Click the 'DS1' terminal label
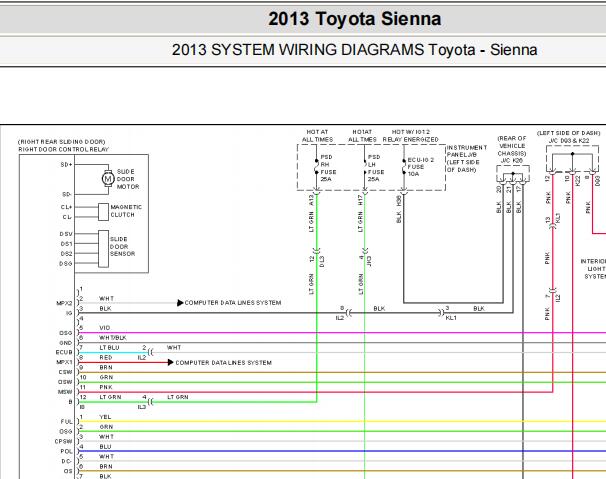The width and height of the screenshot is (606, 479). point(66,244)
